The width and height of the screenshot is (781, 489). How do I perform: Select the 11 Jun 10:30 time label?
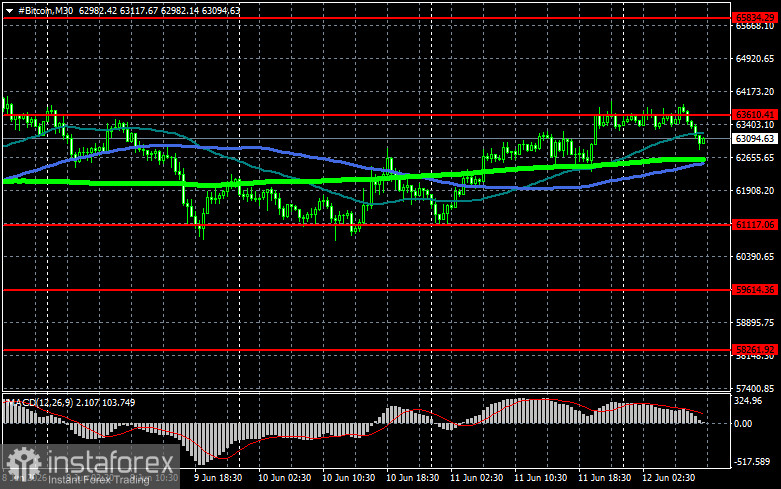(540, 478)
